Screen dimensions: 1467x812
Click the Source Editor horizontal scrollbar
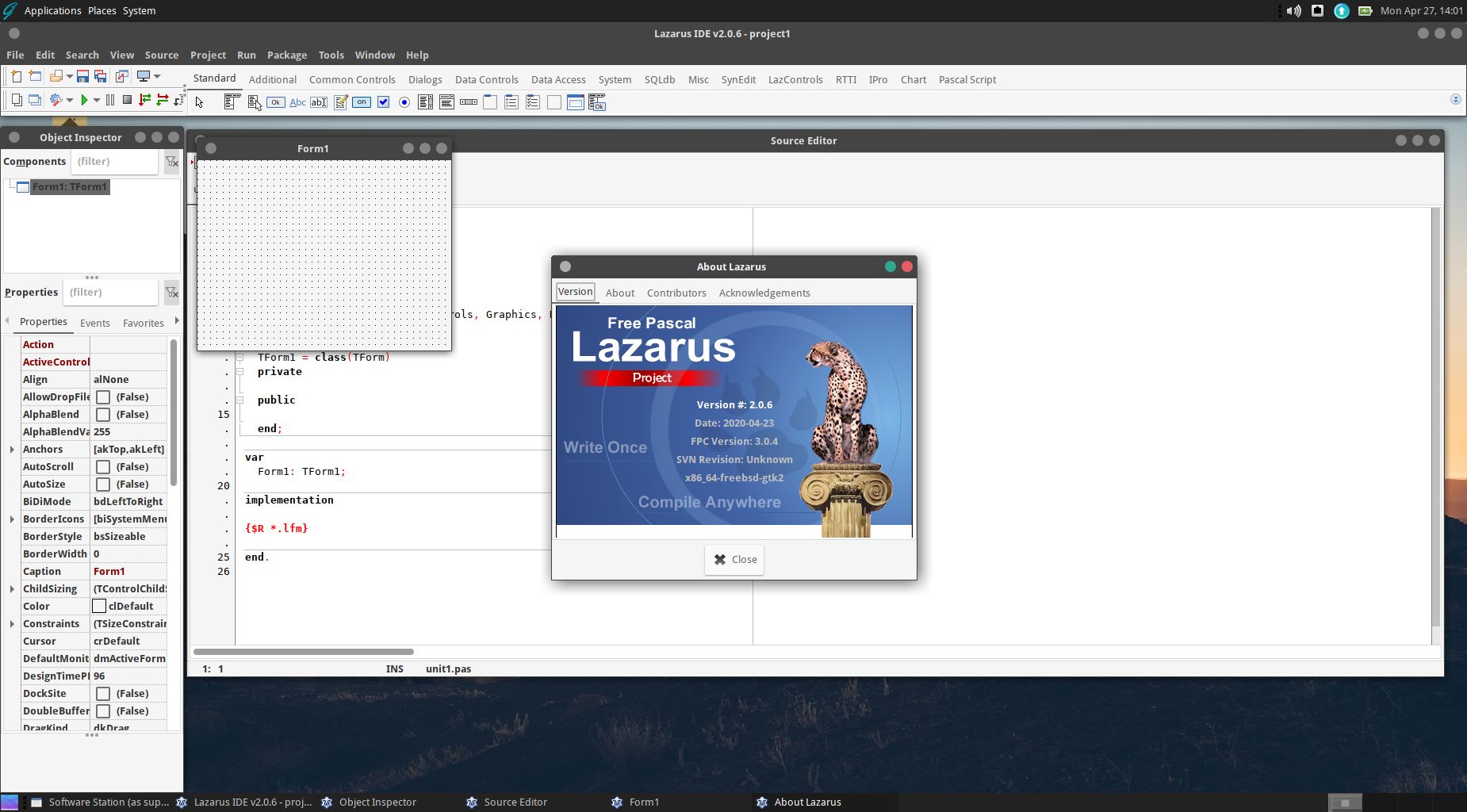(x=304, y=652)
